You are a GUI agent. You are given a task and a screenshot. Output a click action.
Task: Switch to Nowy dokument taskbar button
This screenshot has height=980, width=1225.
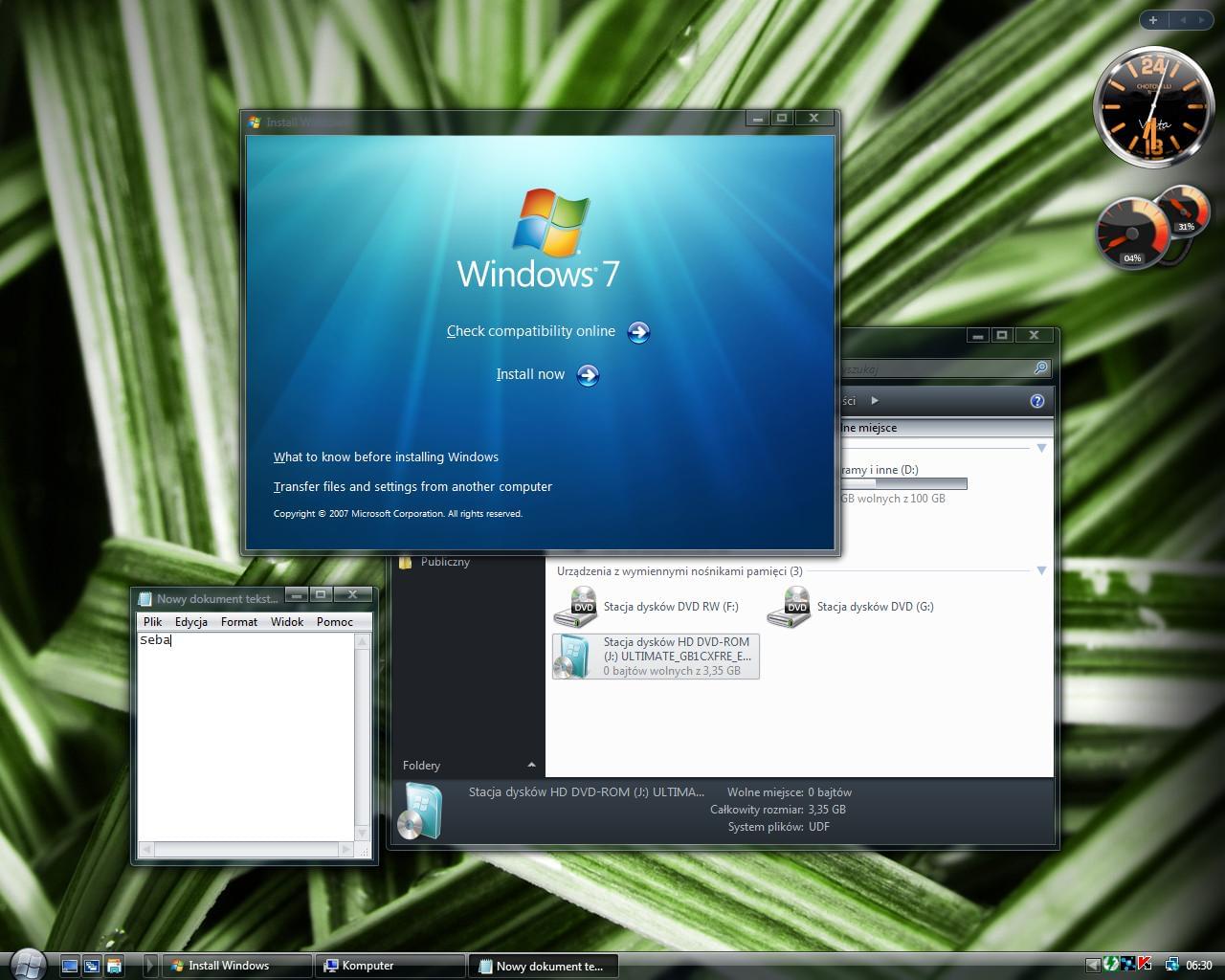click(544, 966)
